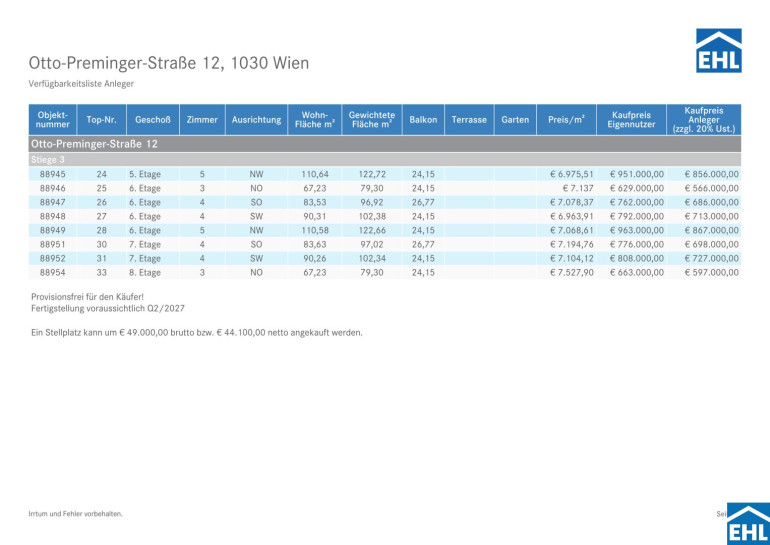Click the Terrasse column header

coord(469,119)
